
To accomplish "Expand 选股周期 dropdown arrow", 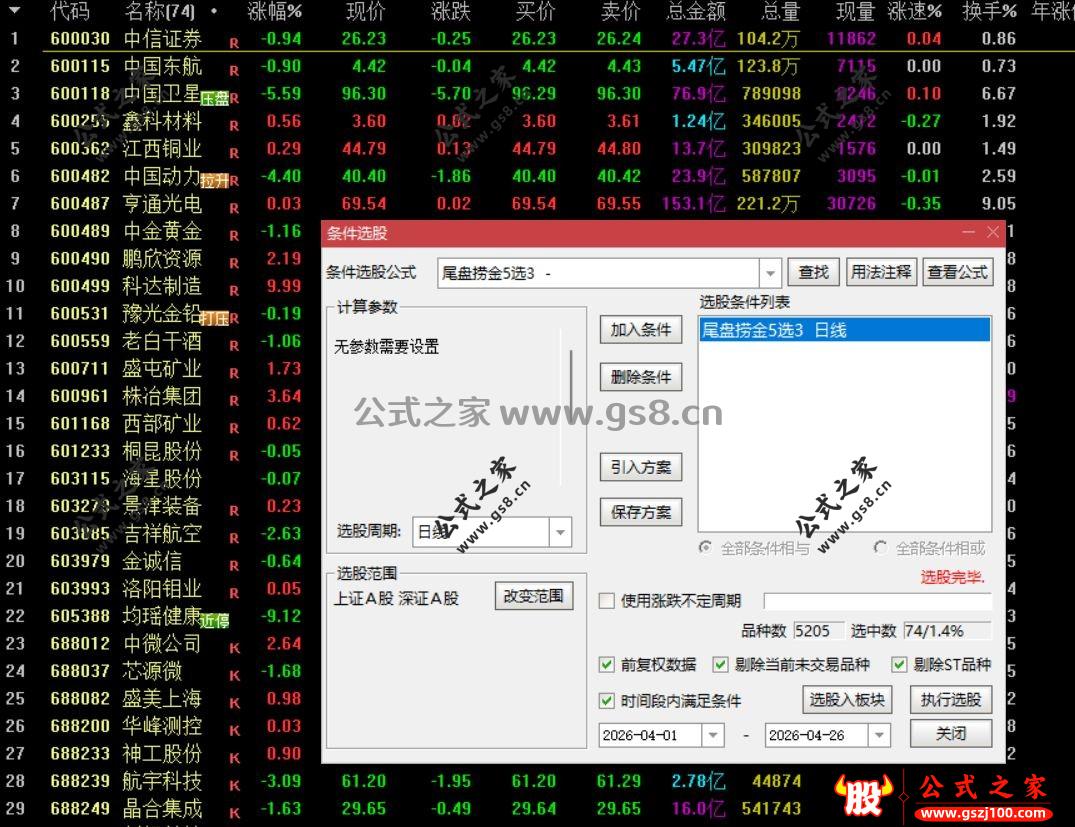I will click(561, 532).
